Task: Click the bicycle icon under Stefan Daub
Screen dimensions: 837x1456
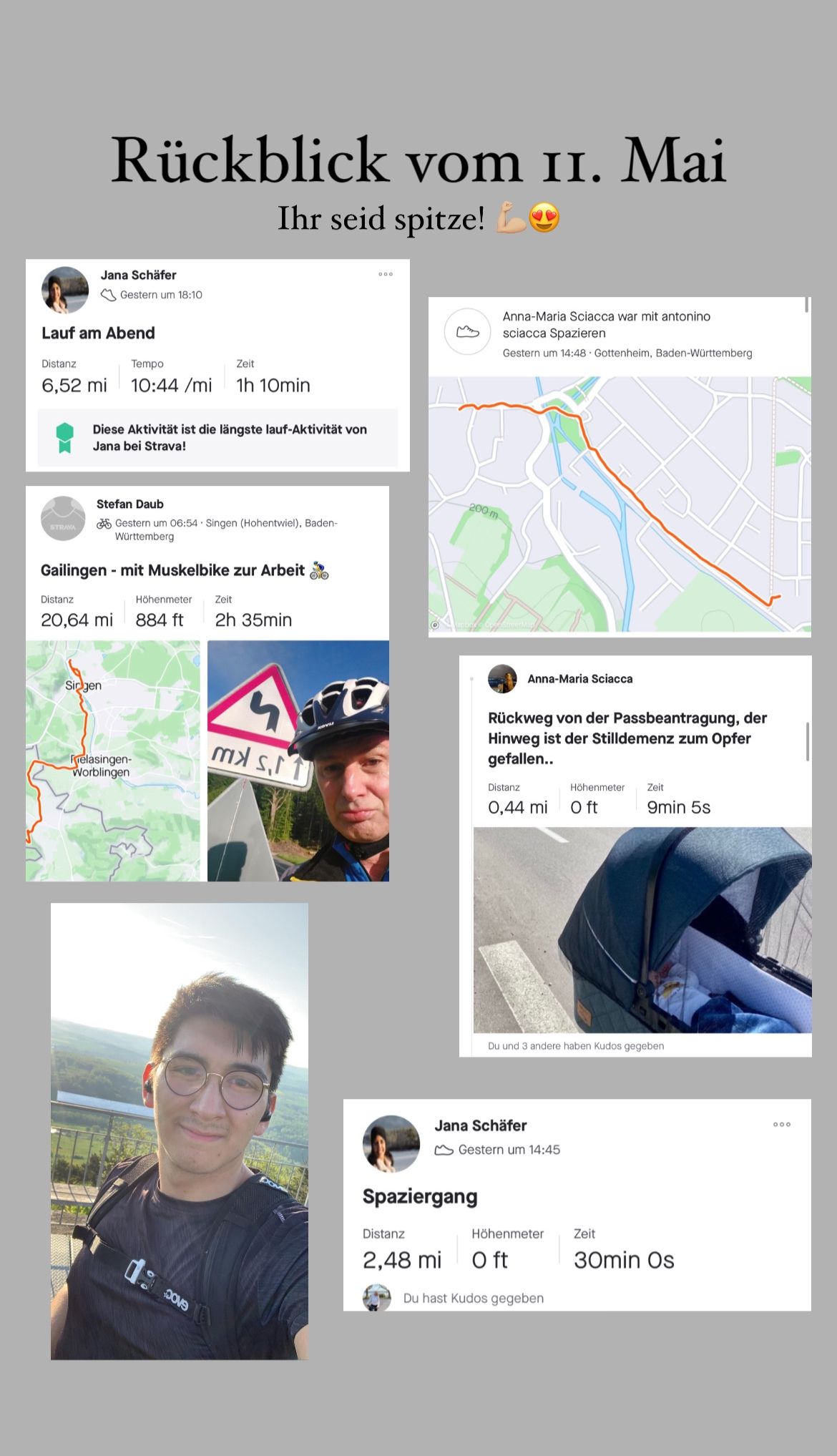Action: (104, 524)
